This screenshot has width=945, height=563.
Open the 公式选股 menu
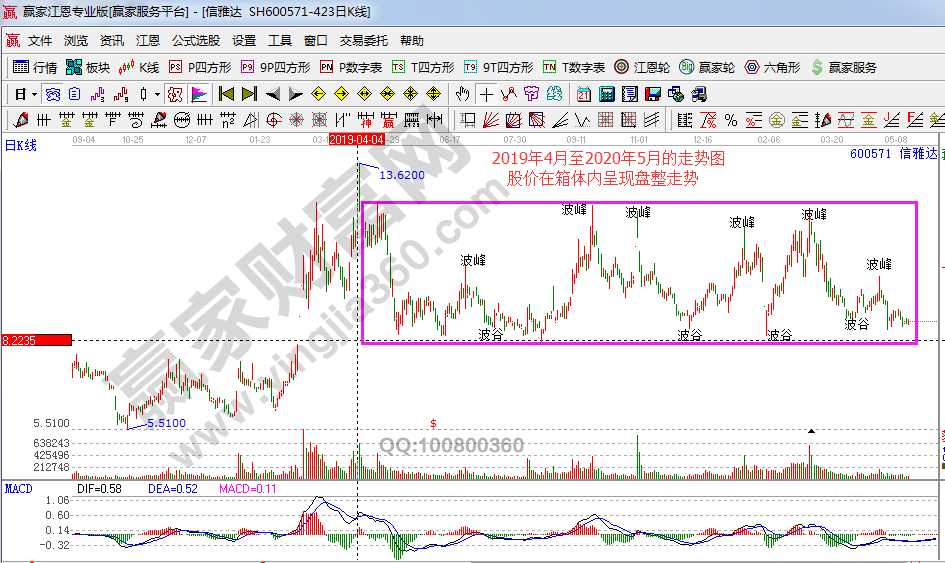(x=195, y=41)
